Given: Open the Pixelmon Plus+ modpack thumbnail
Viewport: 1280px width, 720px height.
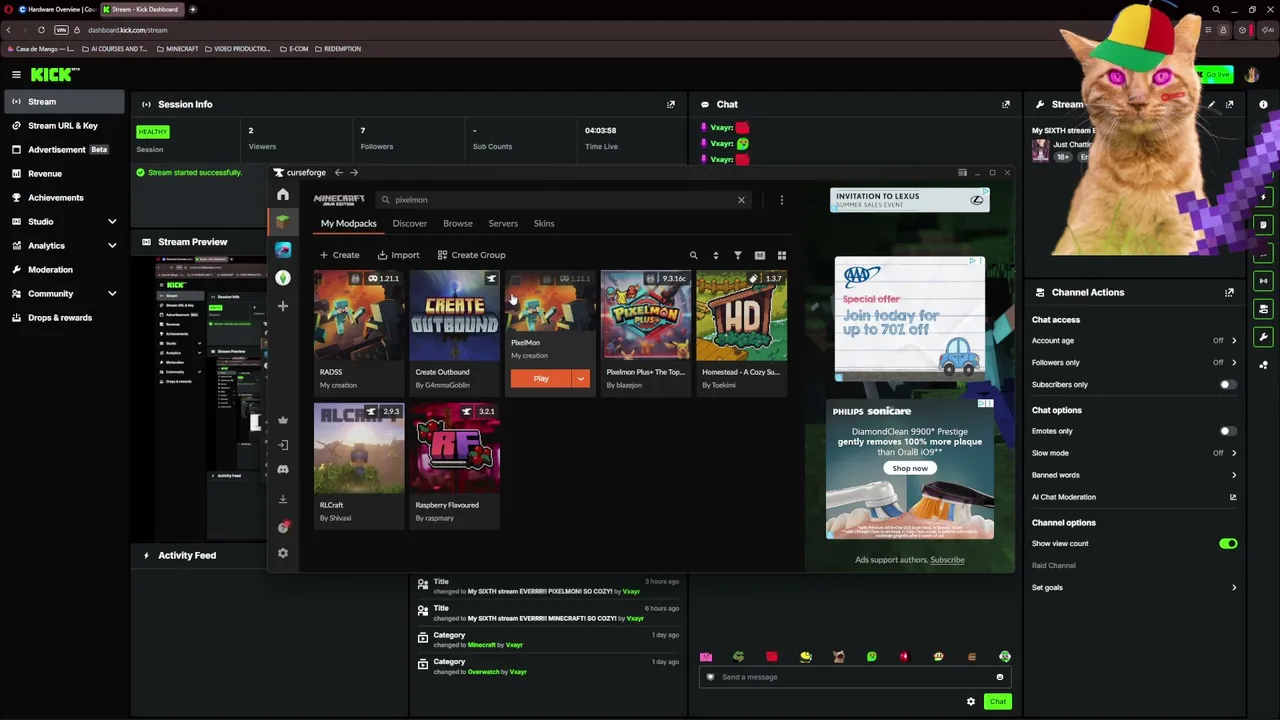Looking at the screenshot, I should 646,317.
